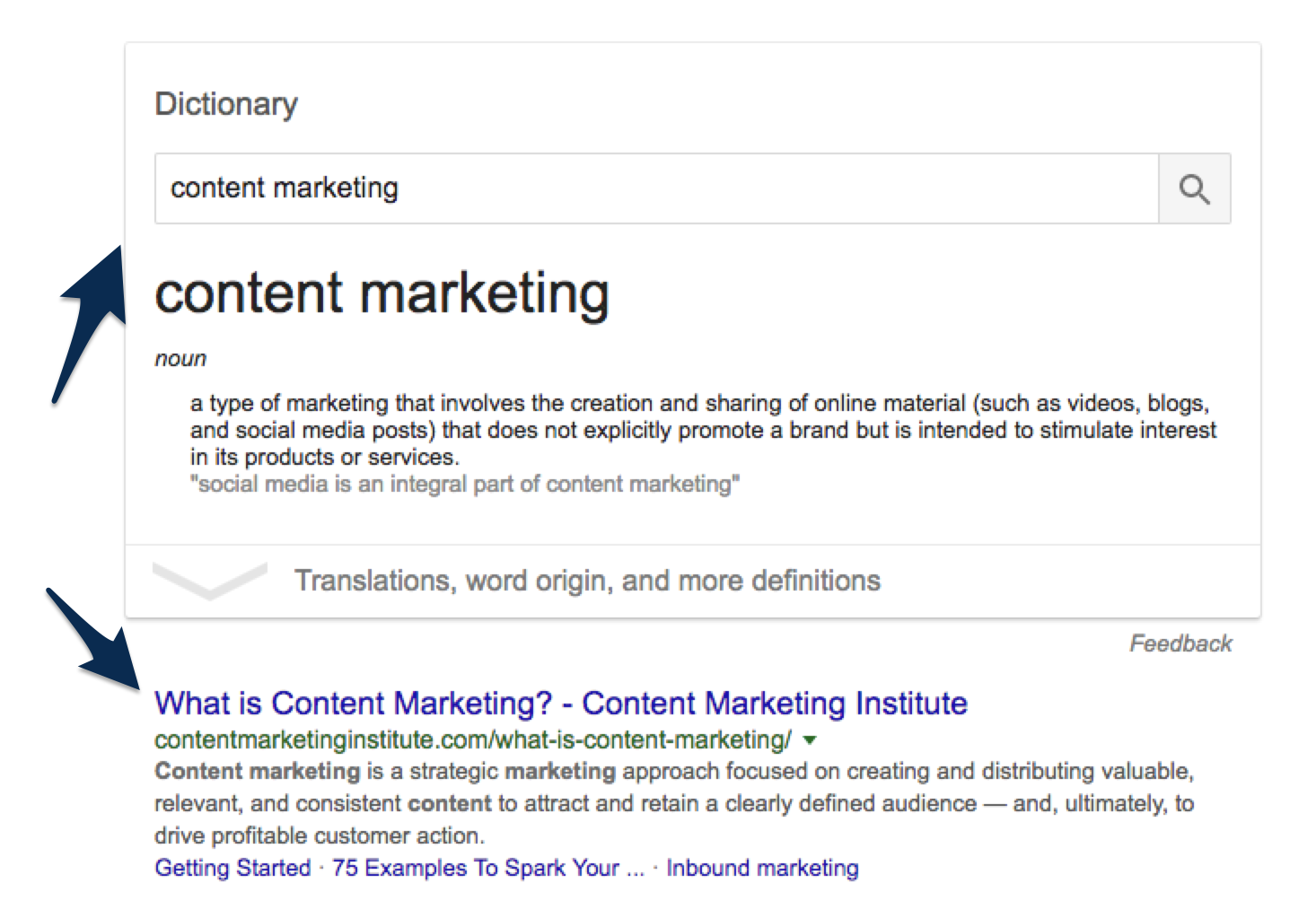Click the Feedback link

[1180, 643]
